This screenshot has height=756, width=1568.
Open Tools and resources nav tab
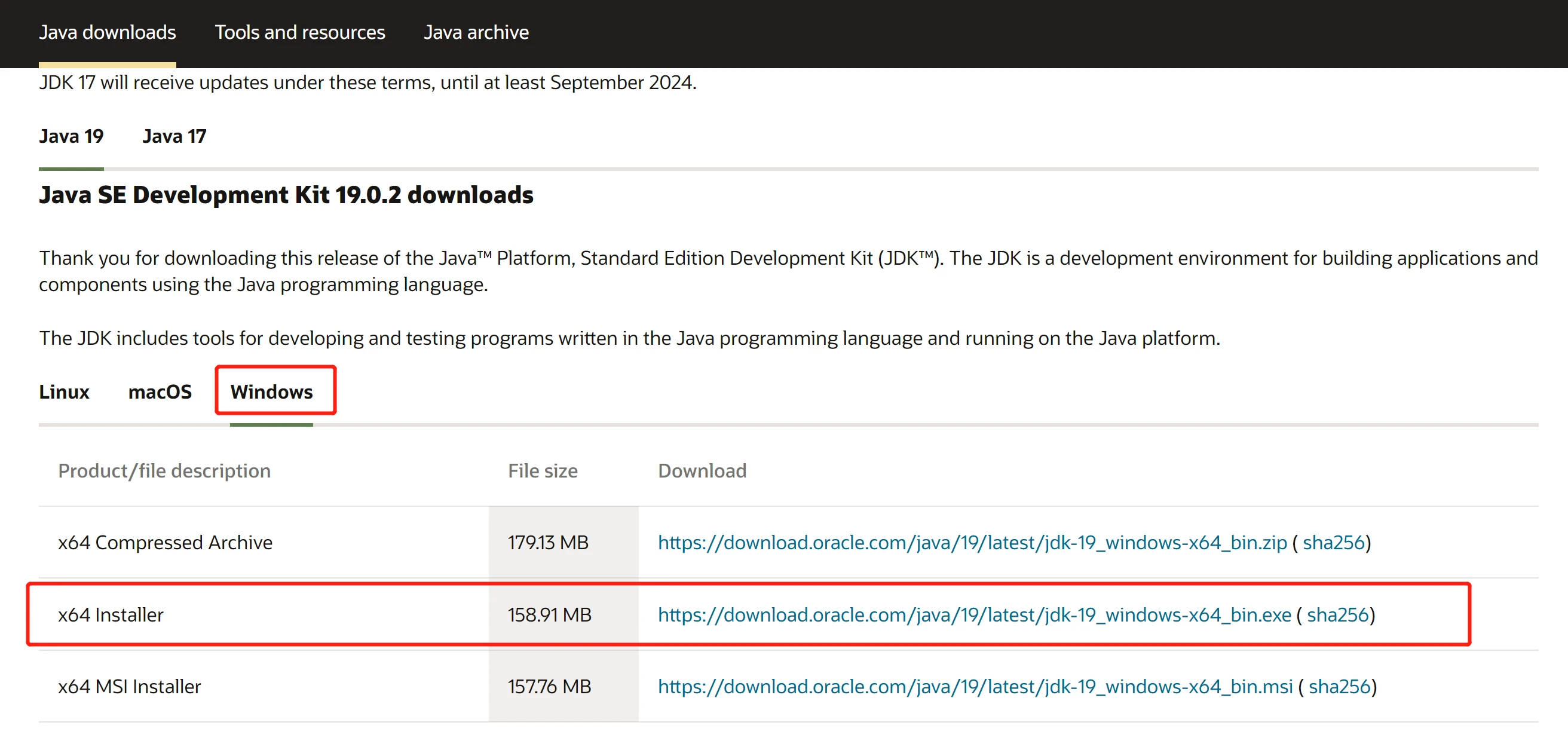pyautogui.click(x=300, y=32)
